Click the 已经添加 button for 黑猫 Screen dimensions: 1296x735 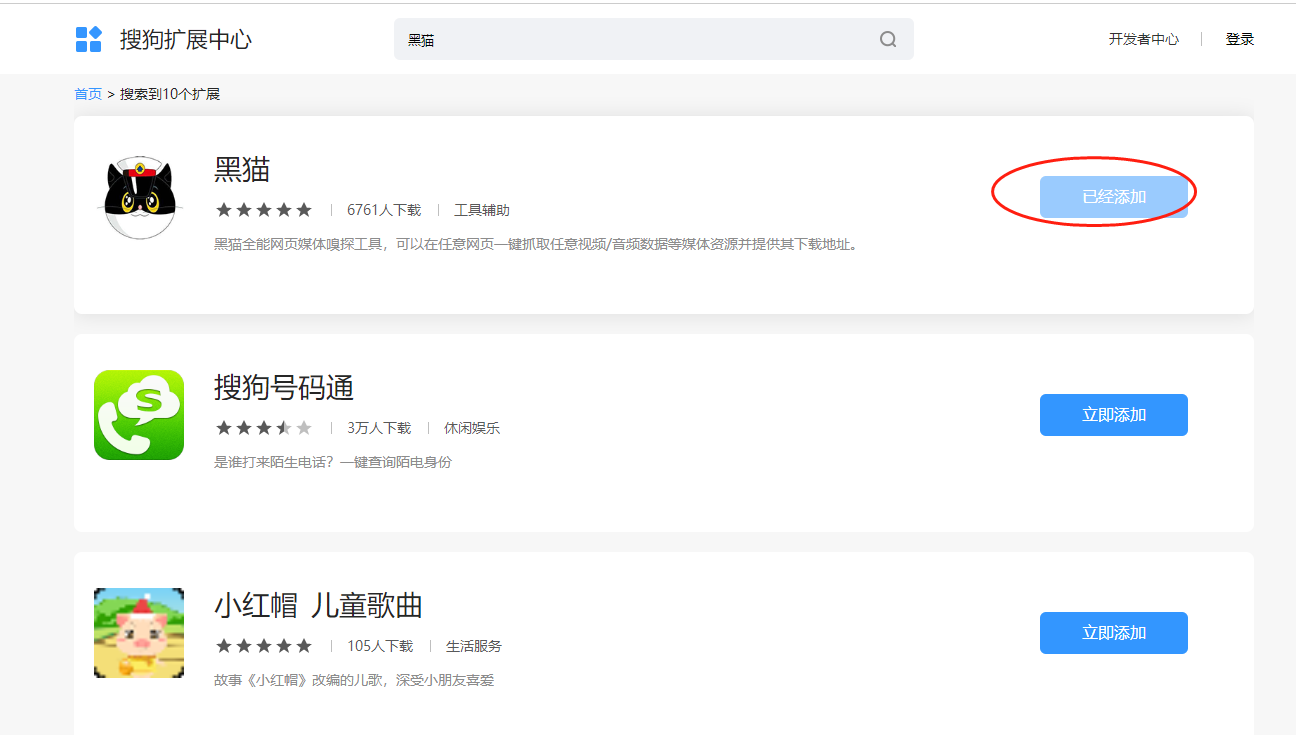(1114, 197)
